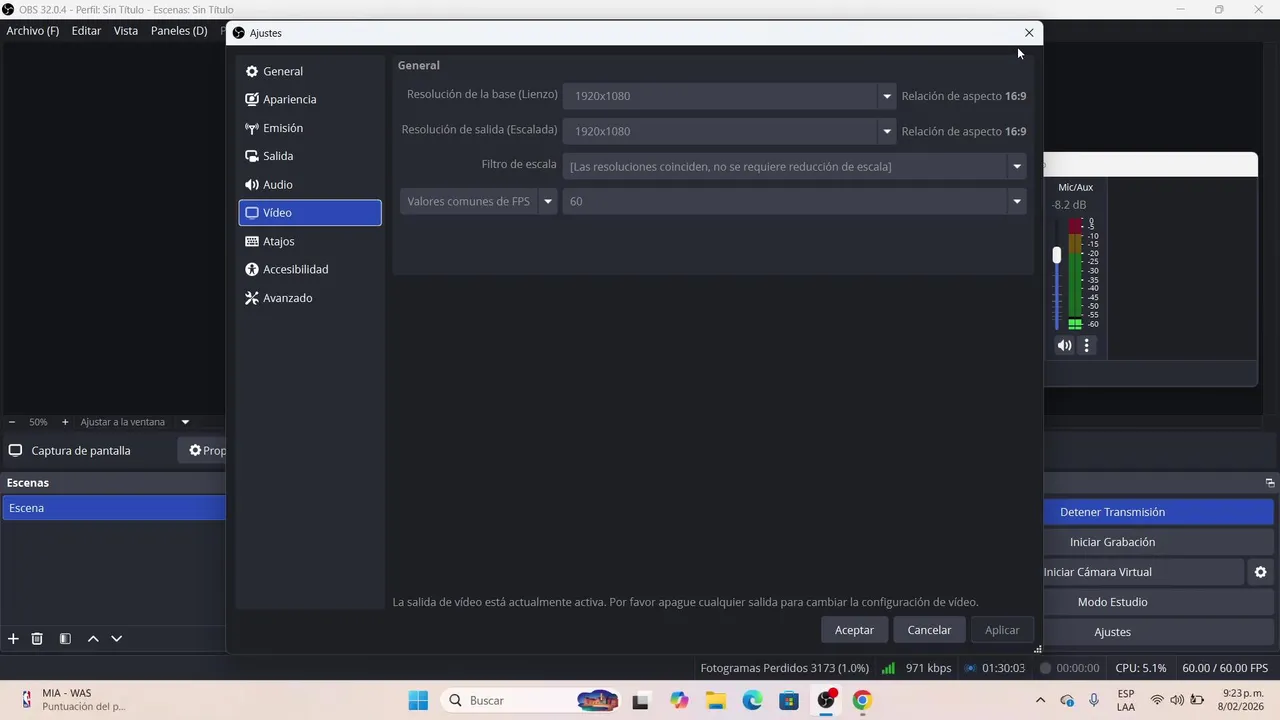Expand the 60 FPS value dropdown
This screenshot has height=720, width=1280.
tap(1017, 201)
